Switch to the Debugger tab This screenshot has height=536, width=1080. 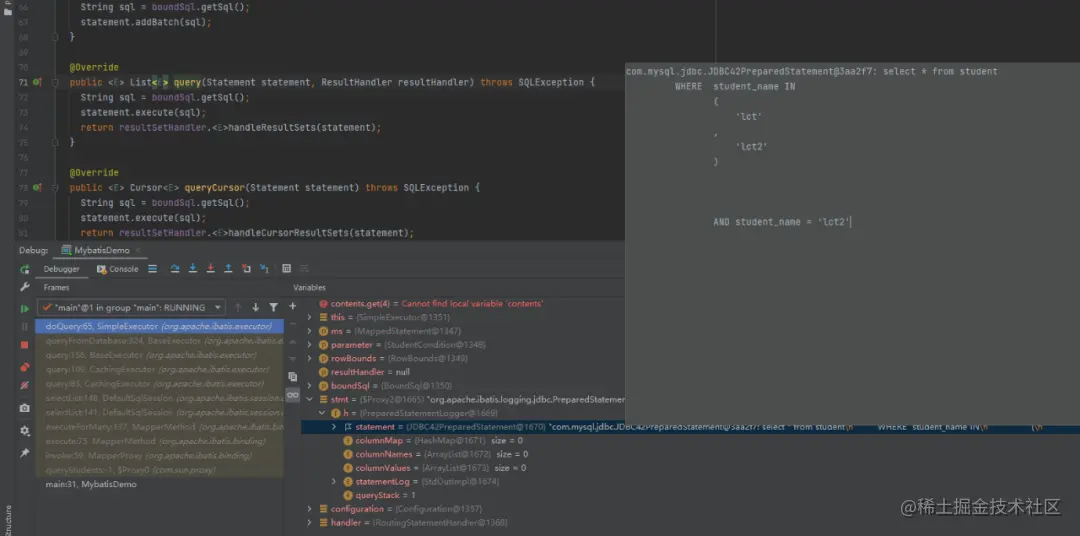point(61,269)
